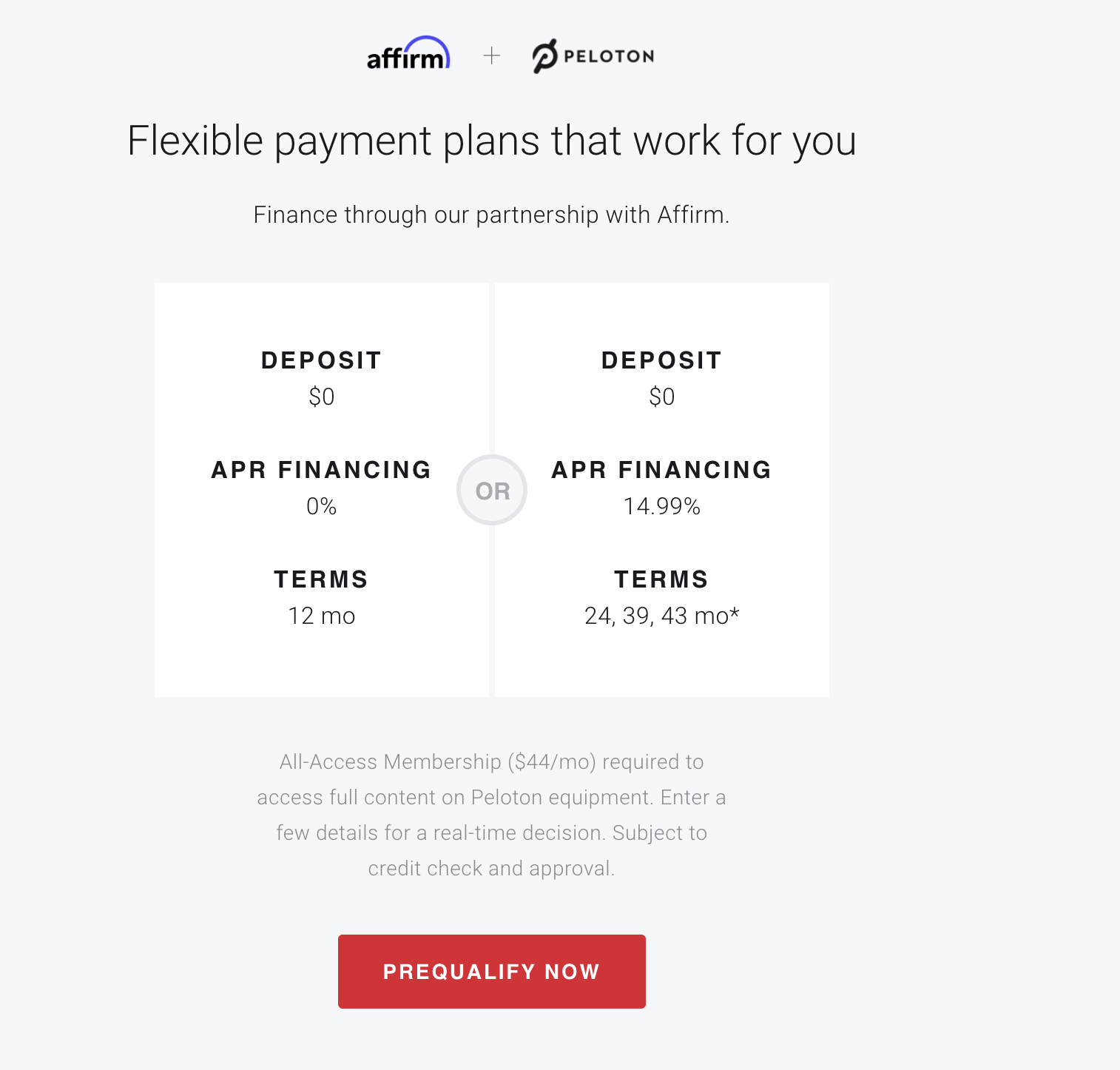Viewport: 1120px width, 1070px height.
Task: Click the 0% APR value
Action: click(322, 506)
